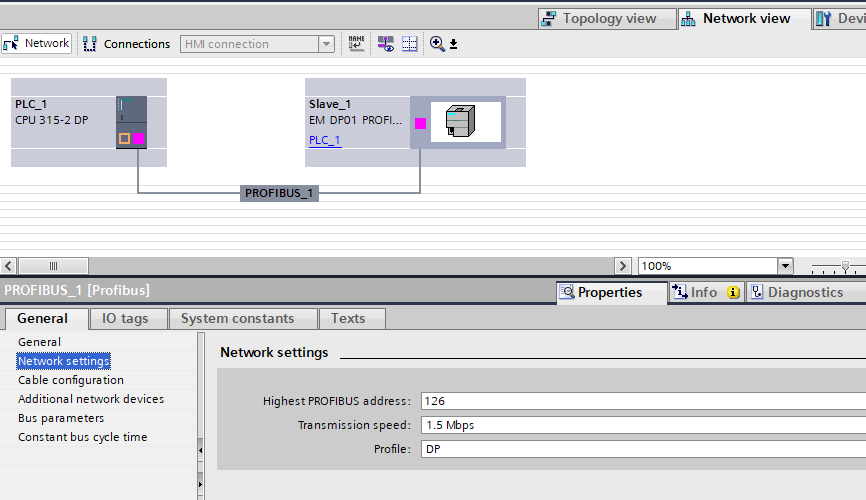This screenshot has width=866, height=500.
Task: Switch to Network view tab
Action: click(744, 19)
